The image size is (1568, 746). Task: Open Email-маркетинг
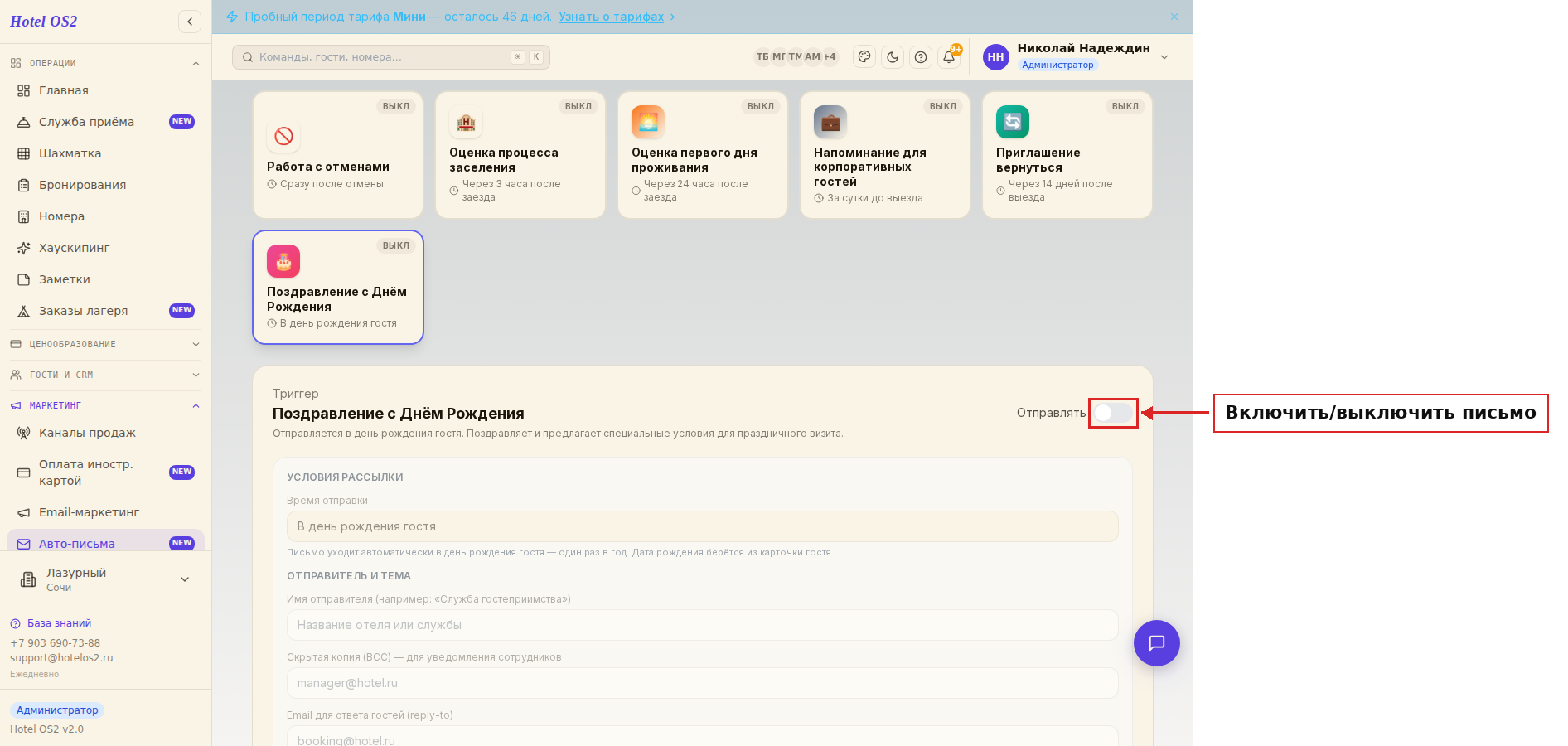point(105,512)
